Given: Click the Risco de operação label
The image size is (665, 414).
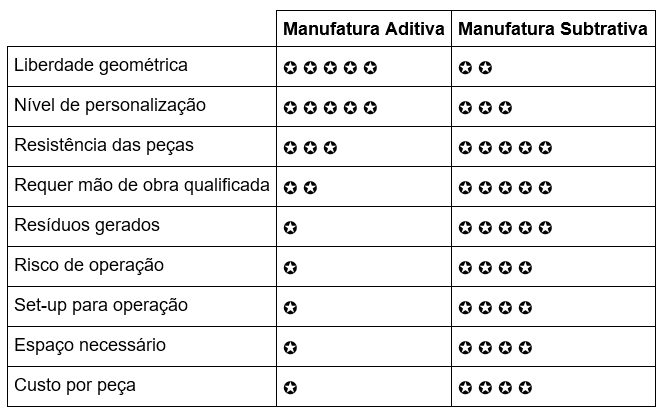Looking at the screenshot, I should click(89, 265).
